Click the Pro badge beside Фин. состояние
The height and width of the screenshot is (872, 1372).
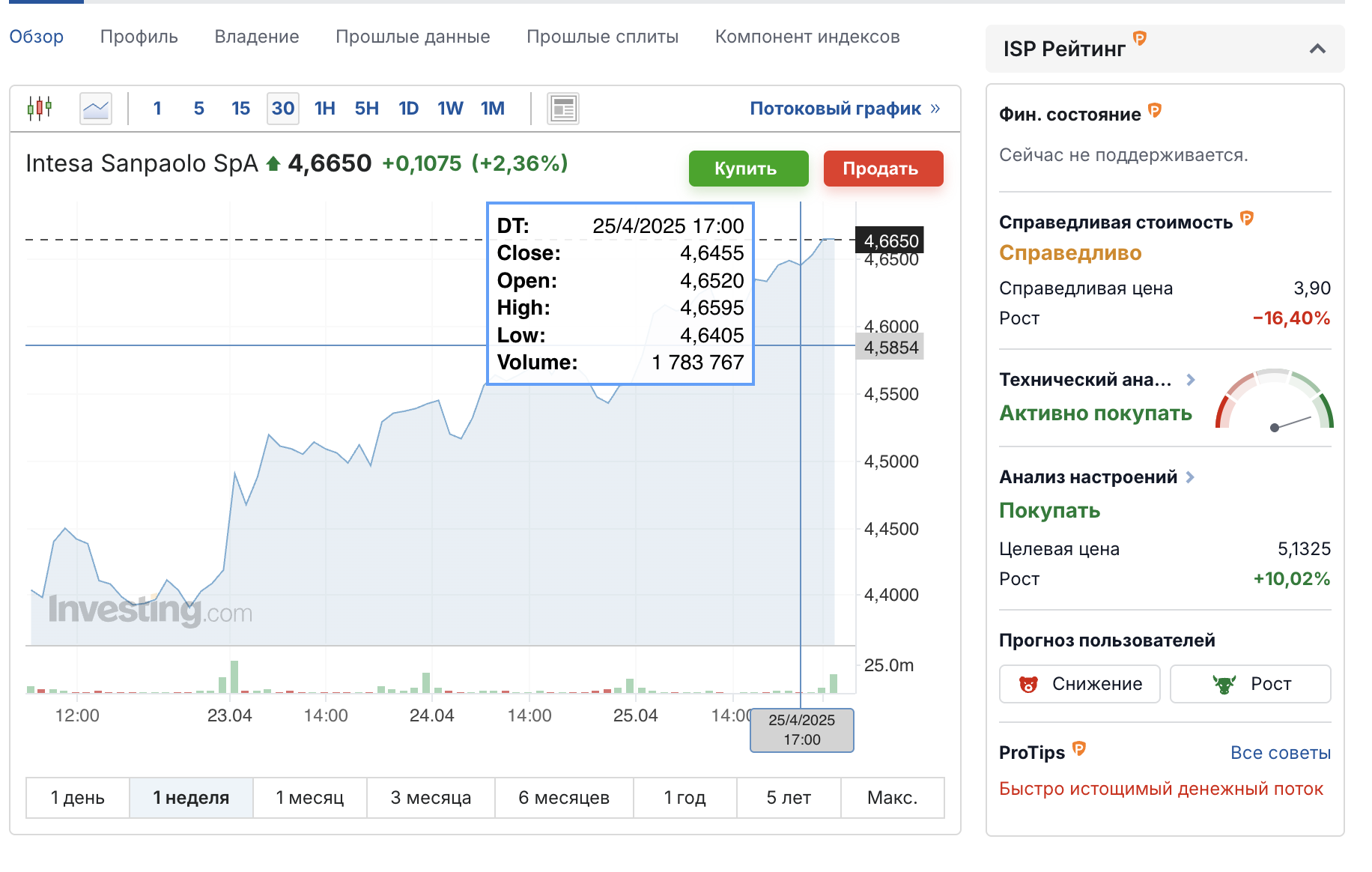1155,111
